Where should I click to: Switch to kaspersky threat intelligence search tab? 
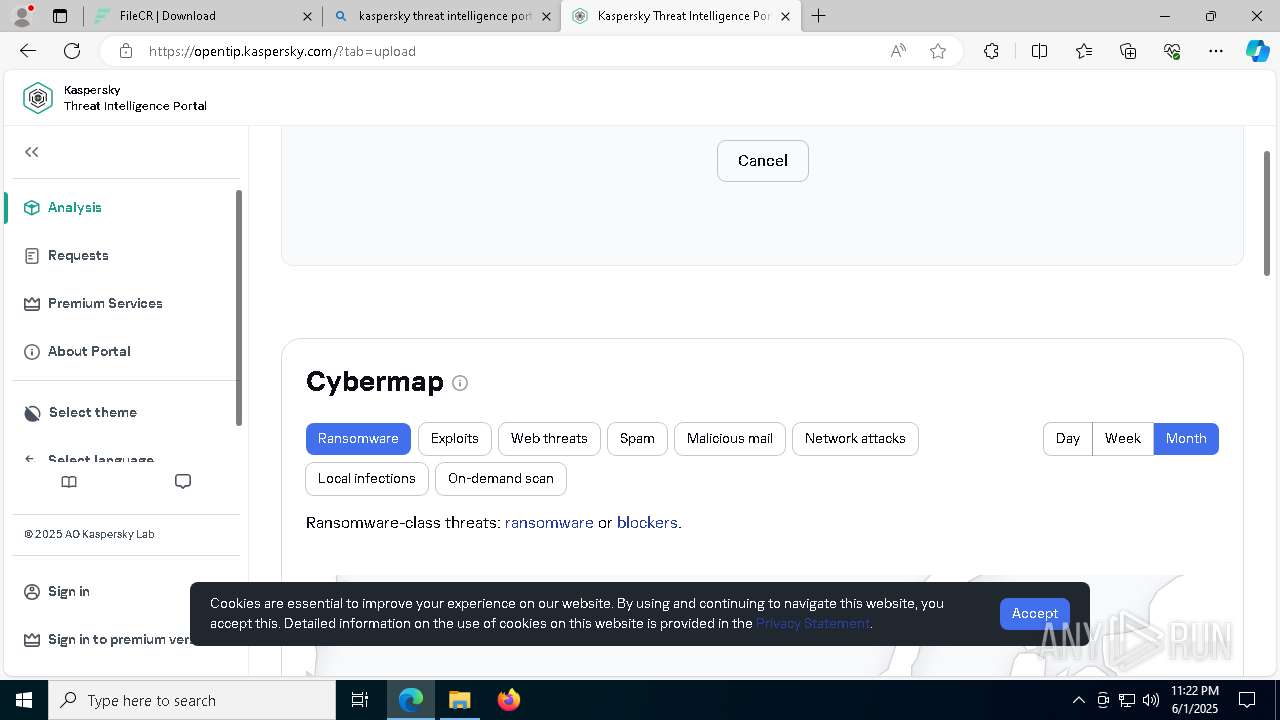(440, 16)
